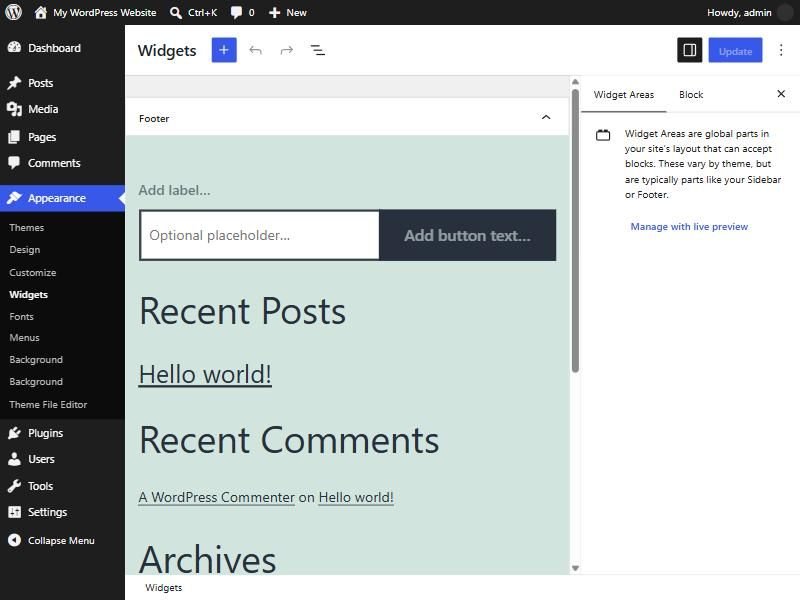Click the Add button text search button

(x=467, y=235)
